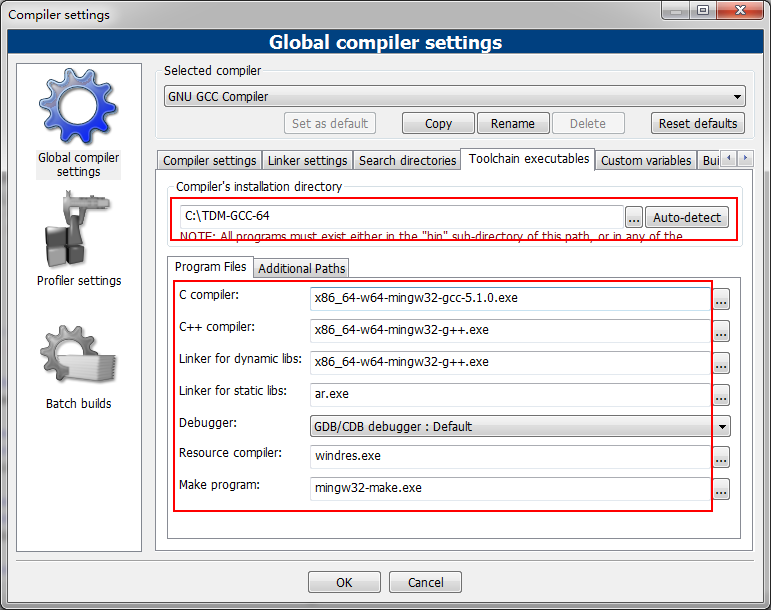Viewport: 771px width, 610px height.
Task: Browse for dynamic libs linker executable
Action: pos(721,363)
